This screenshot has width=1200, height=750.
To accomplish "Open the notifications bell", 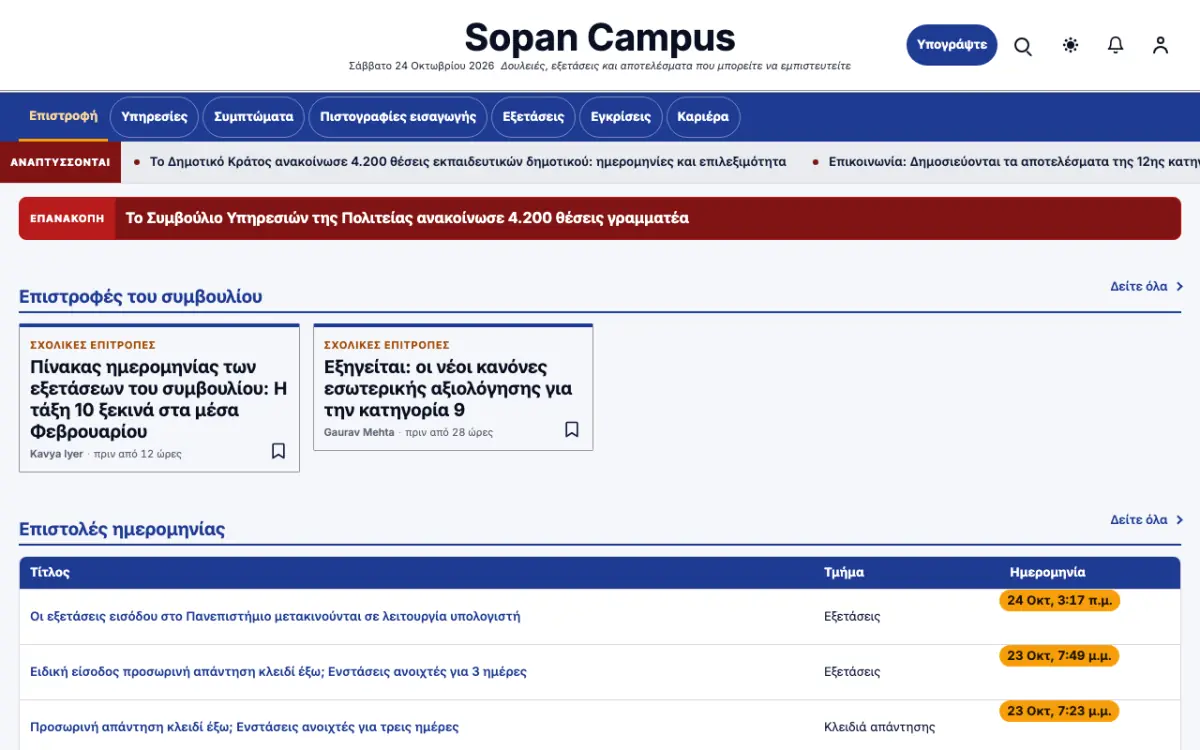I will click(1115, 45).
